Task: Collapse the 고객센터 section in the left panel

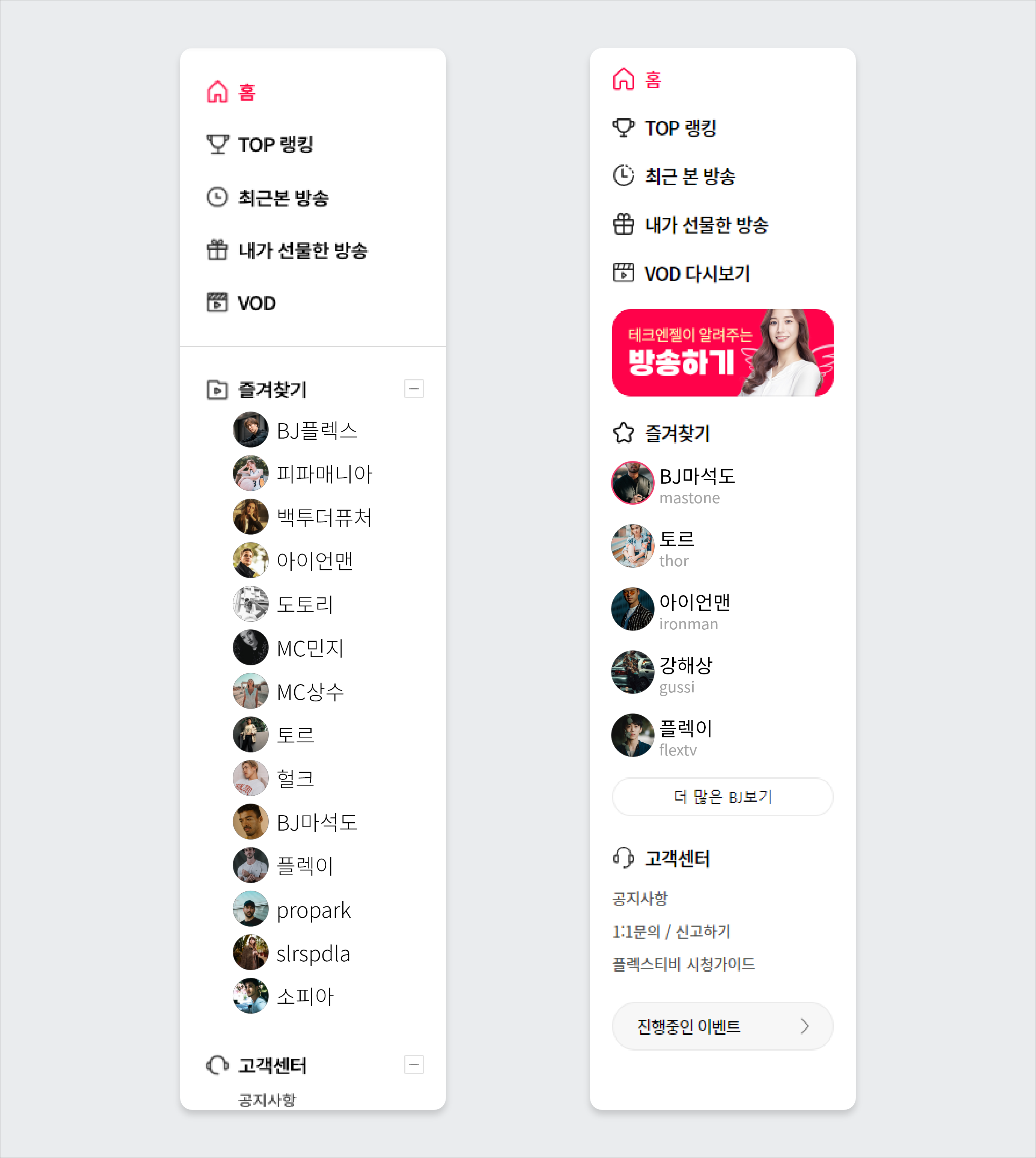Action: tap(414, 1065)
